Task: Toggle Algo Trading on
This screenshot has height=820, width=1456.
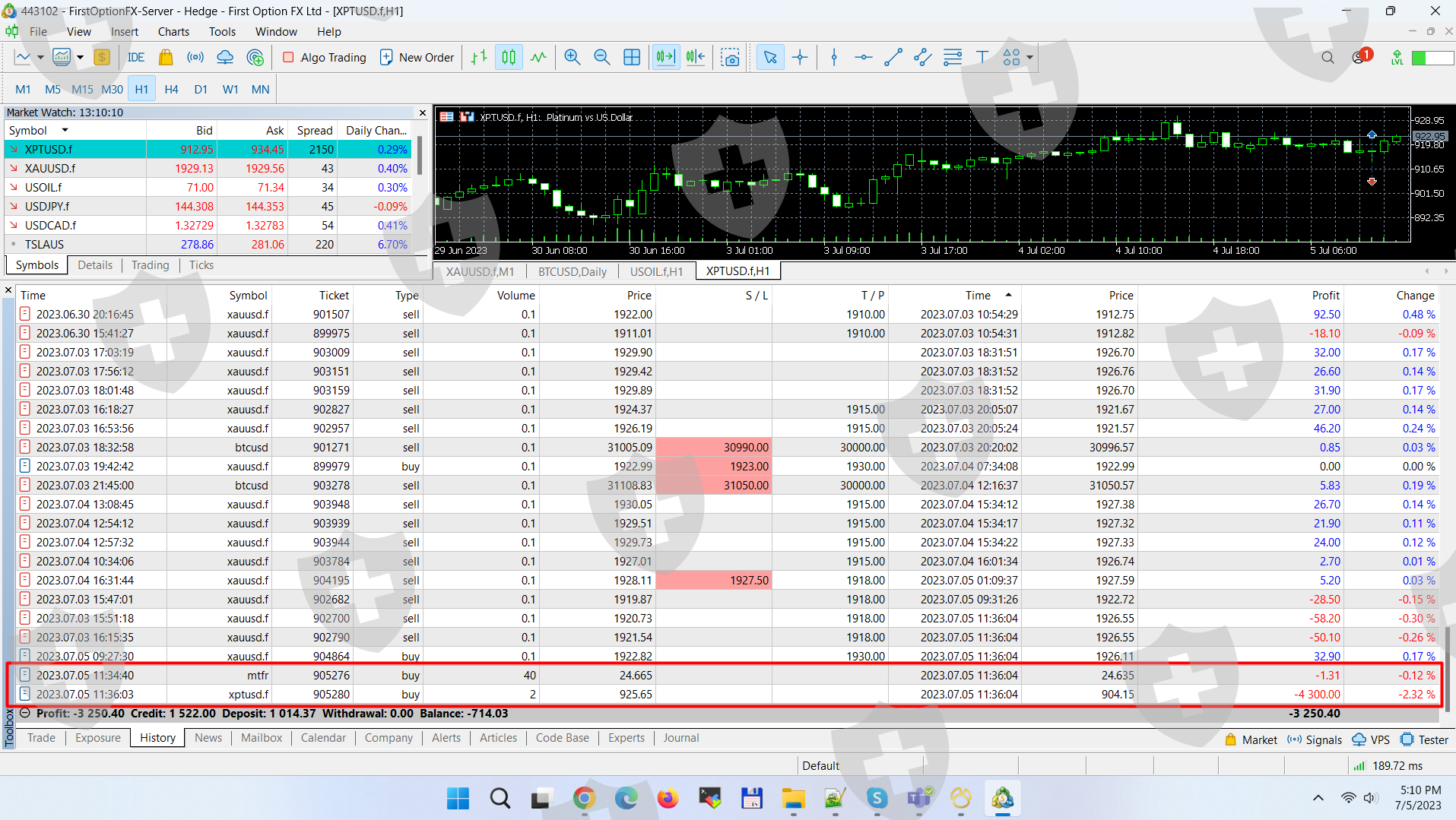Action: point(325,58)
